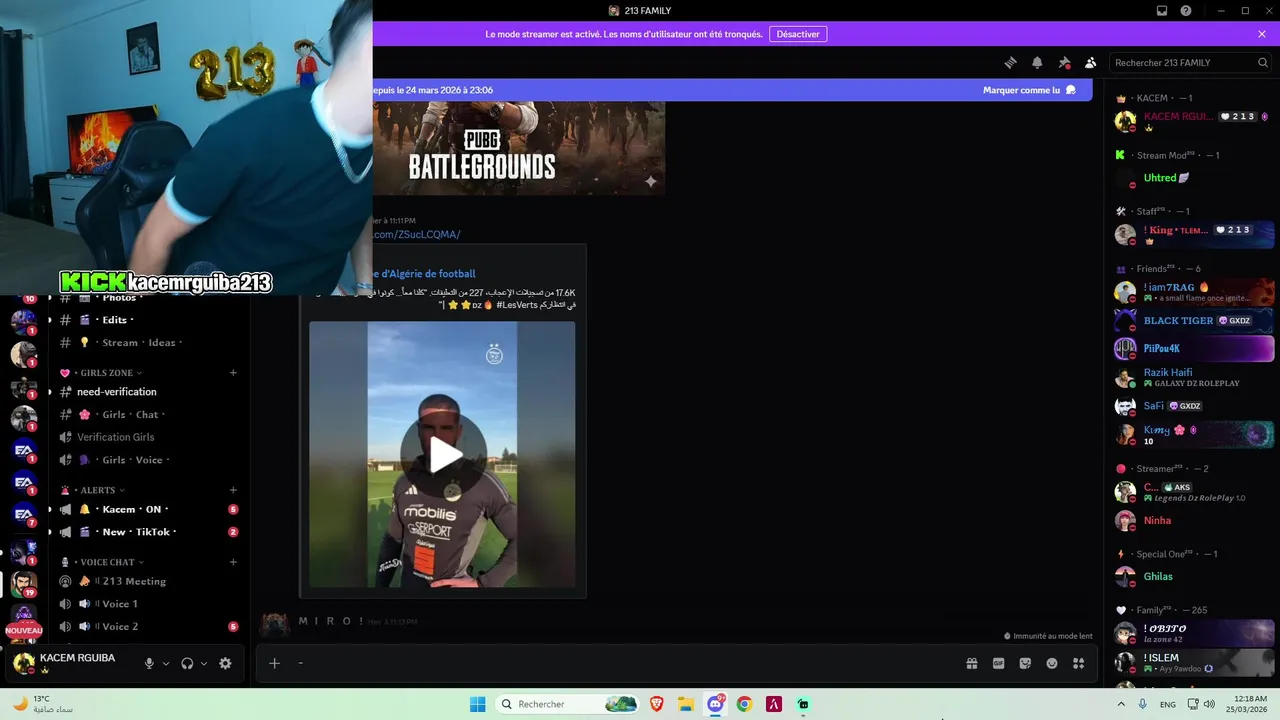Open File Explorer from taskbar
This screenshot has width=1280, height=720.
(x=686, y=704)
